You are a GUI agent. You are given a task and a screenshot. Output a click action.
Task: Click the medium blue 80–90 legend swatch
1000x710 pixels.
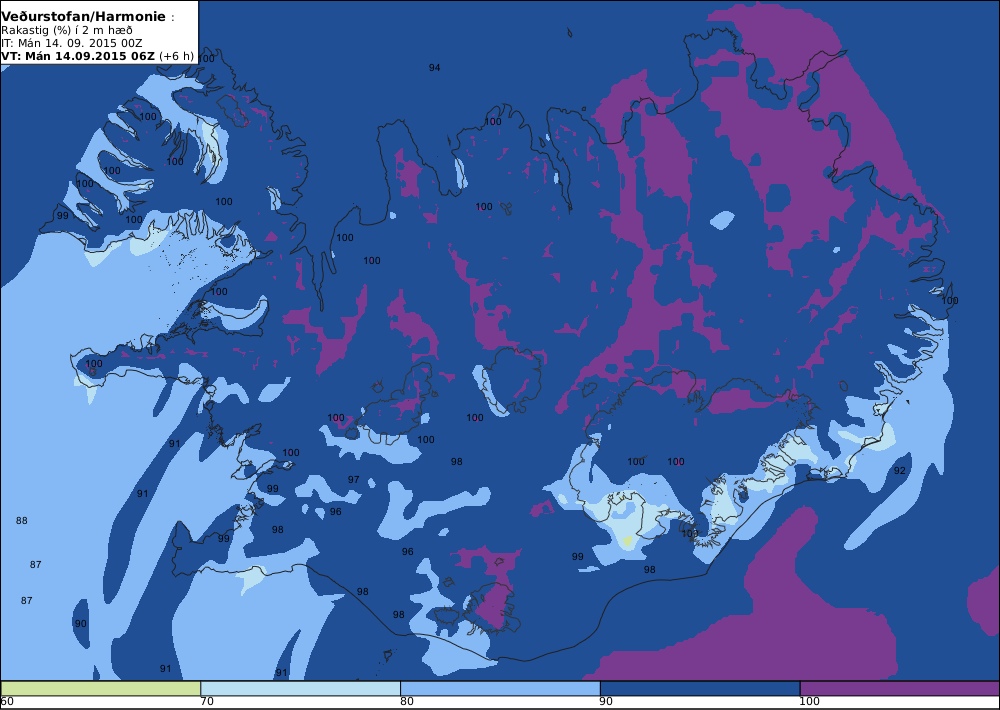pos(500,688)
